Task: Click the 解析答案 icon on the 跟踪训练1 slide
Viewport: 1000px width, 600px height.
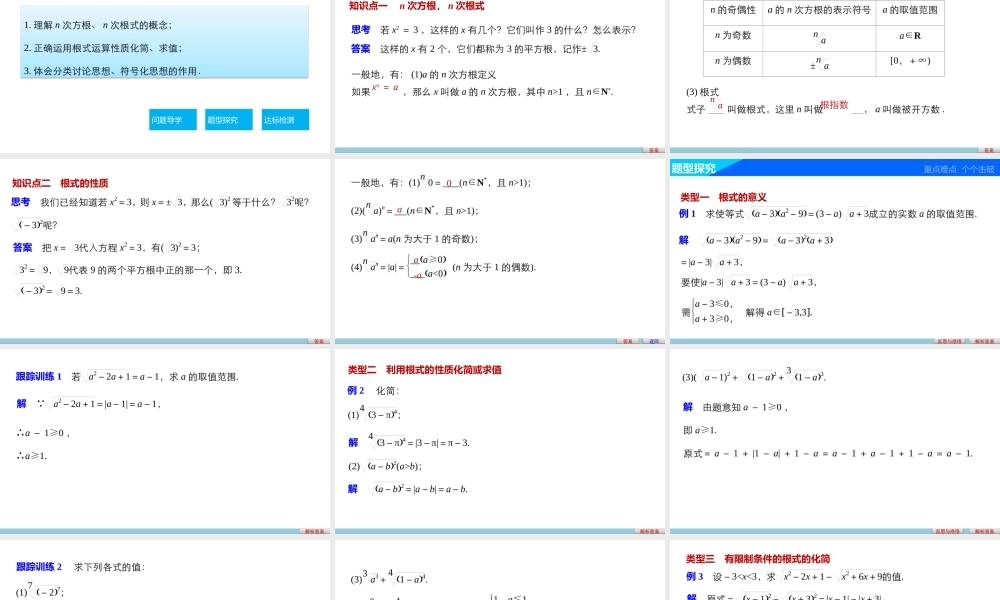Action: 313,530
